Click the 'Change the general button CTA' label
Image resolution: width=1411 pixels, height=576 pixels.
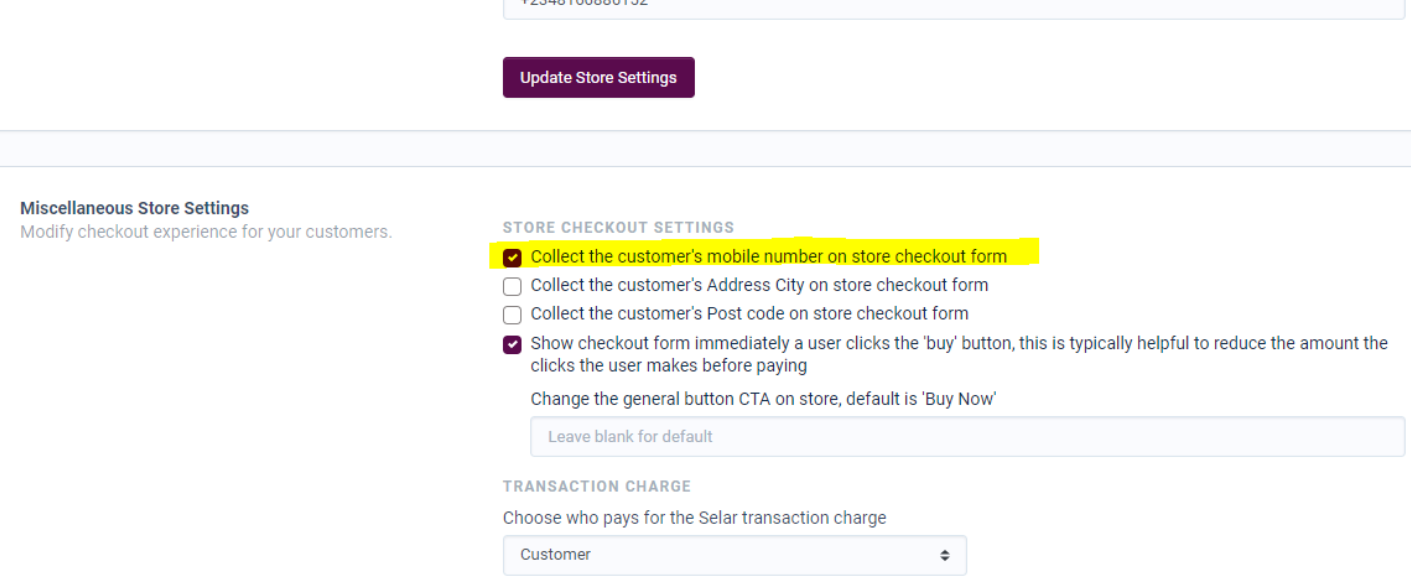(x=763, y=399)
